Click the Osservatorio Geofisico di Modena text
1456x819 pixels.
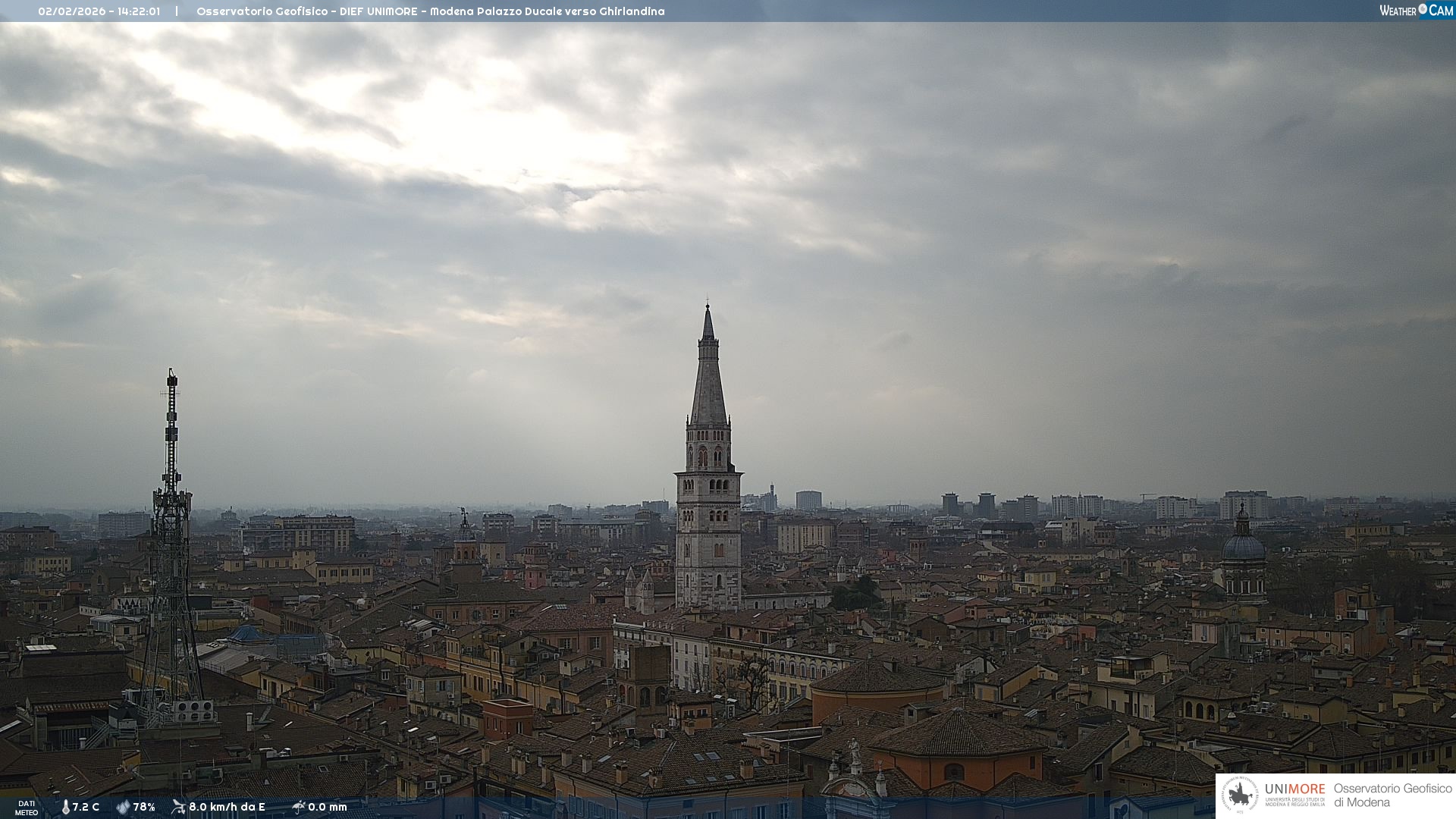tap(1392, 795)
